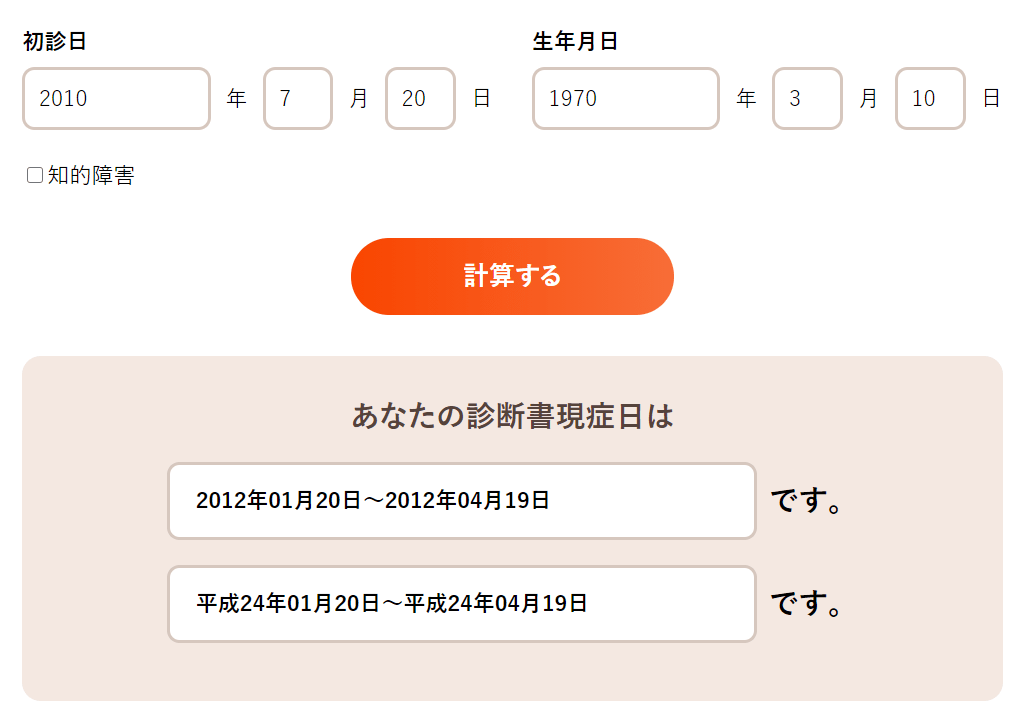Click the あなたの診断書現症日は heading
Viewport: 1032px width, 721px height.
tap(512, 416)
